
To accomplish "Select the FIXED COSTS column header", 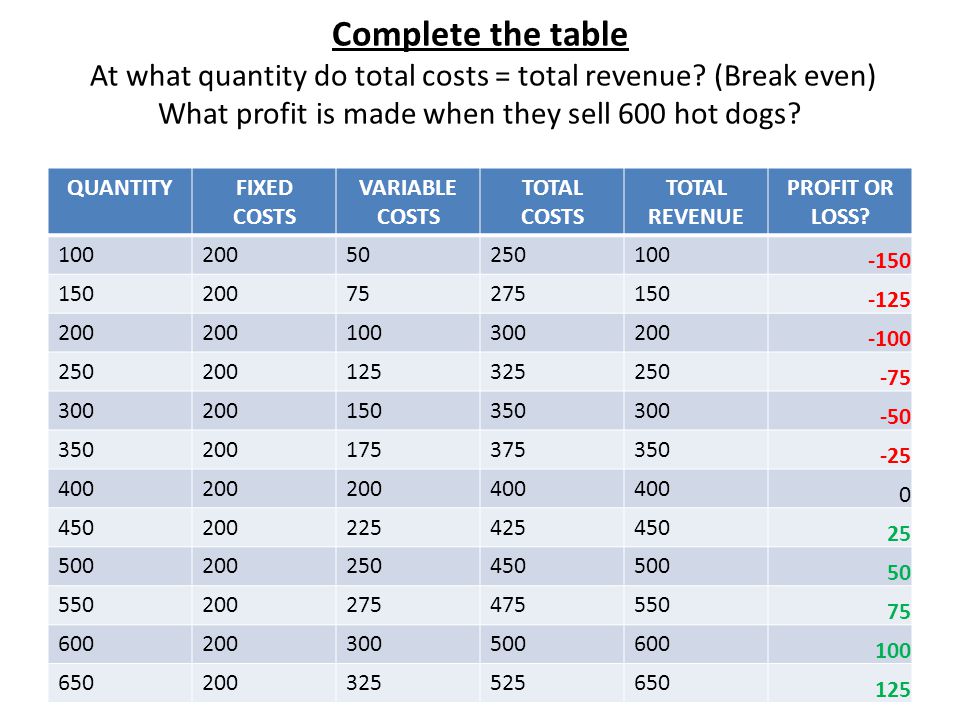I will 264,201.
